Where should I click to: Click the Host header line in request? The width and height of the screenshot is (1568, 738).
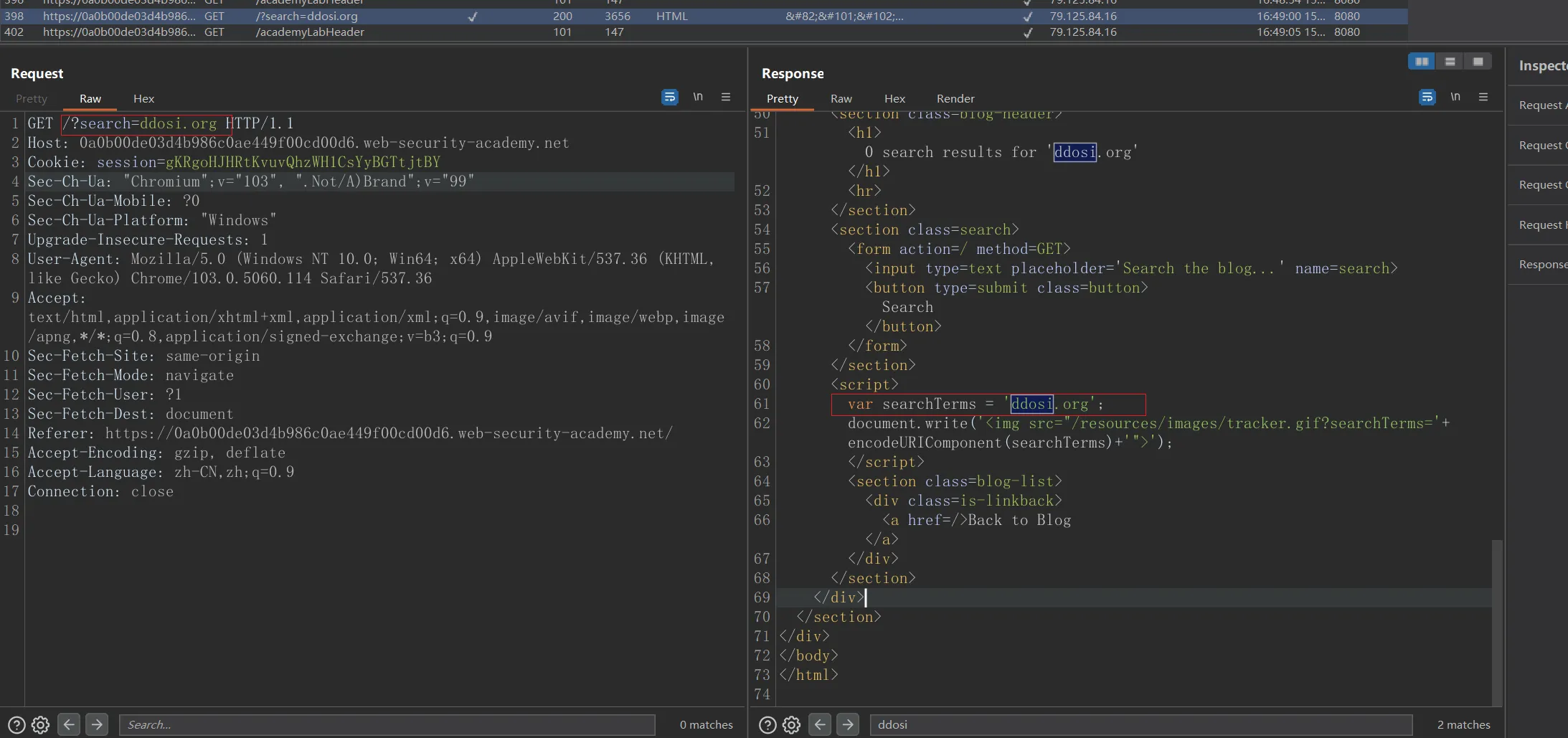[298, 143]
